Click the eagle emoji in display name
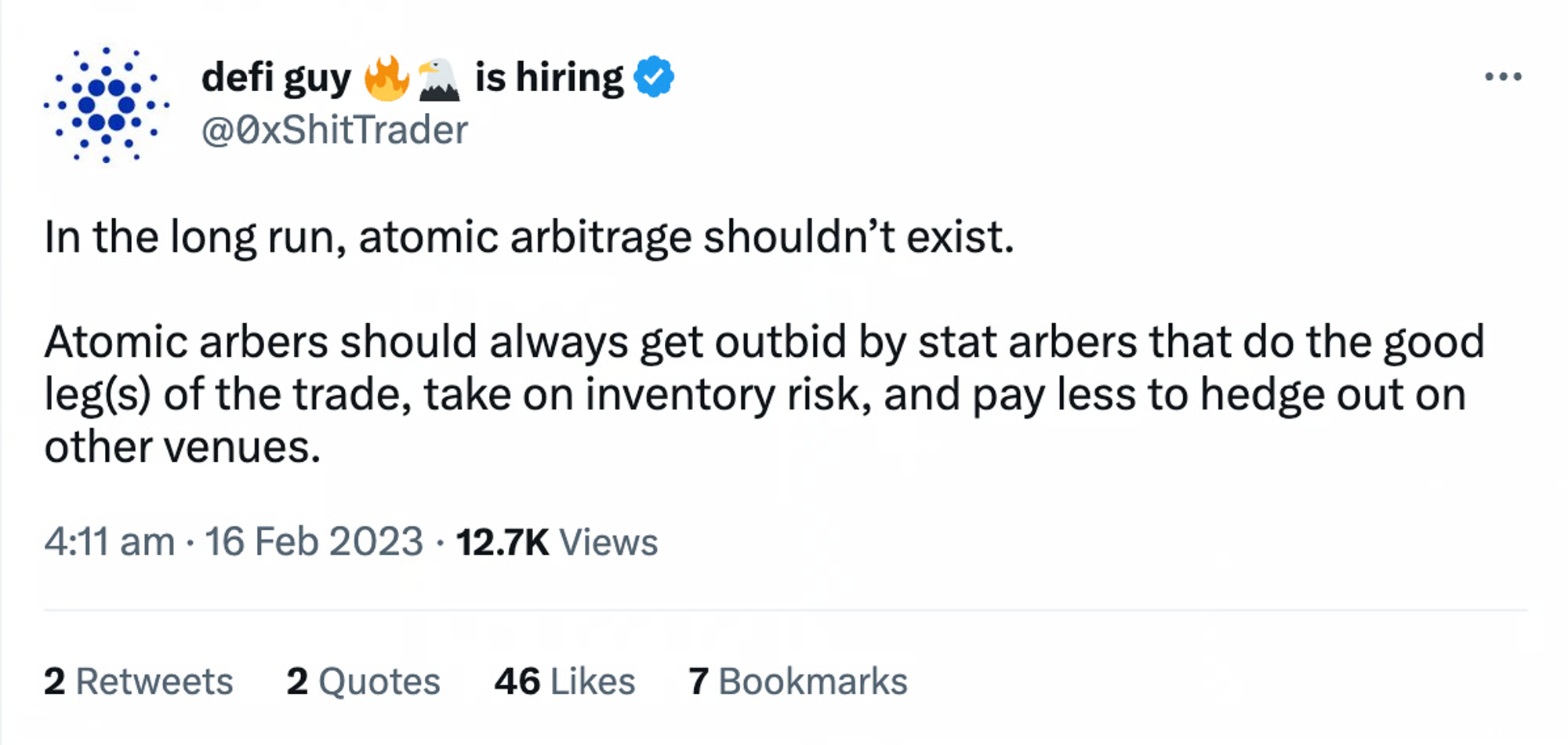The image size is (1568, 745). click(438, 78)
